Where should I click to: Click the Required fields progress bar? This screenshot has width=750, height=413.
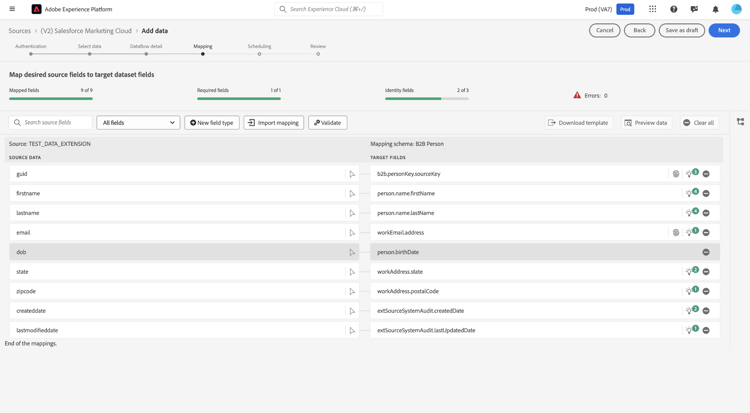tap(239, 99)
